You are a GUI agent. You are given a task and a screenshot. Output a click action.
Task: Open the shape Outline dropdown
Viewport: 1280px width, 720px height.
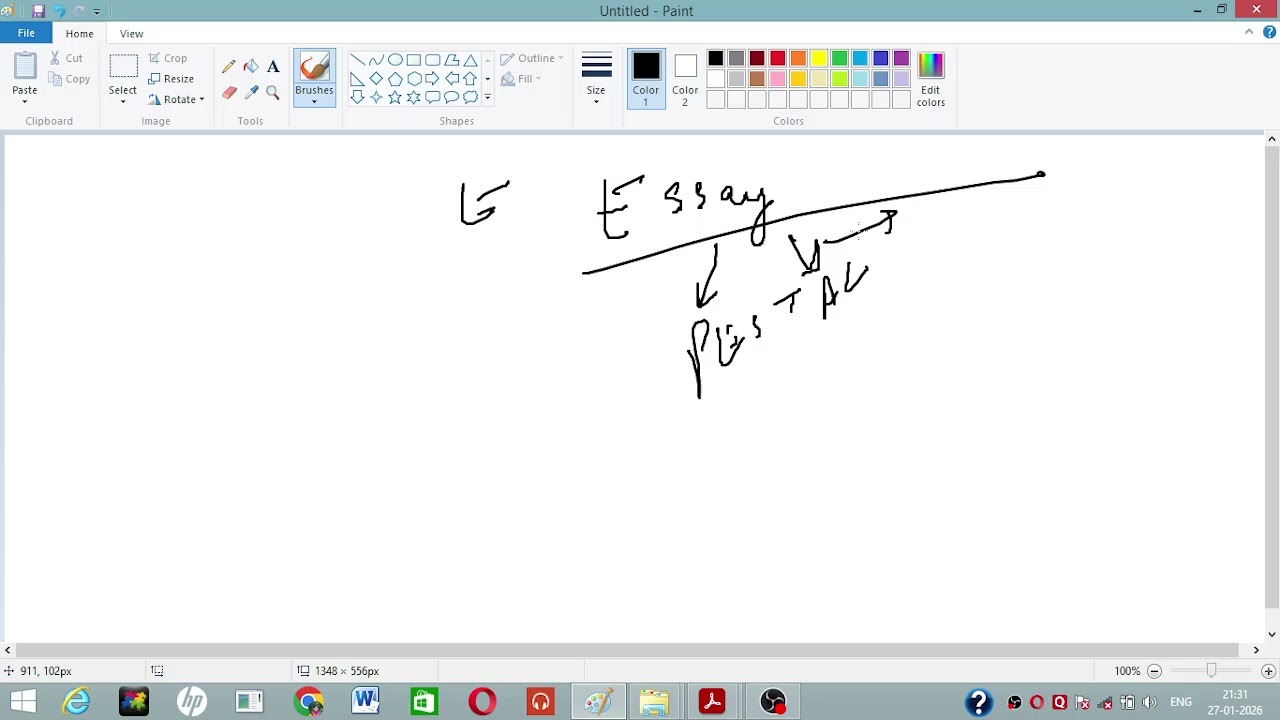532,58
